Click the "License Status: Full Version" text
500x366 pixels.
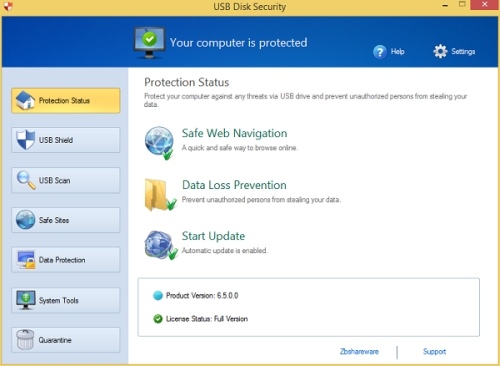207,319
